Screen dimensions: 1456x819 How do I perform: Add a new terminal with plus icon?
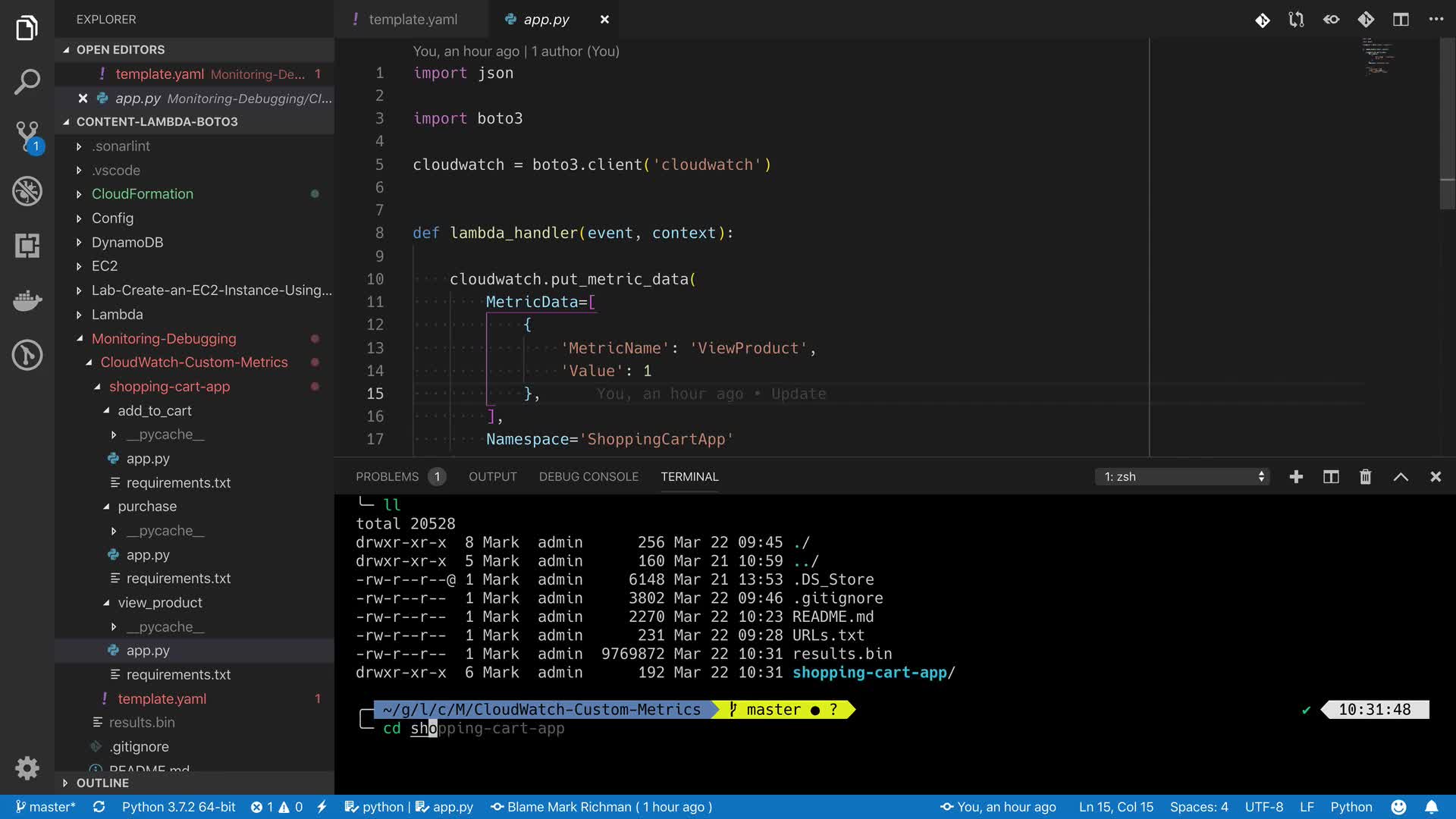[1296, 476]
